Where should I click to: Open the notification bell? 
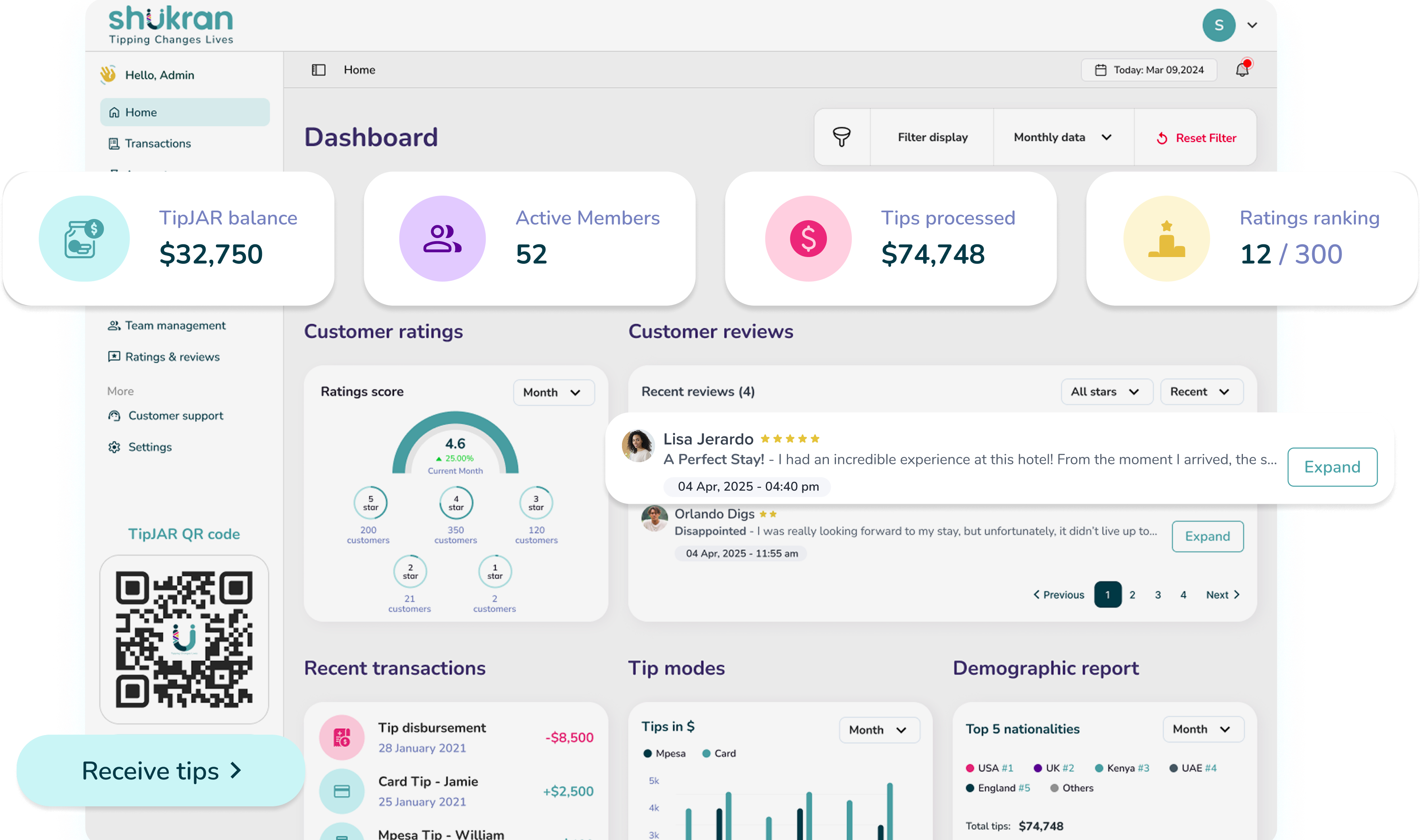coord(1242,69)
